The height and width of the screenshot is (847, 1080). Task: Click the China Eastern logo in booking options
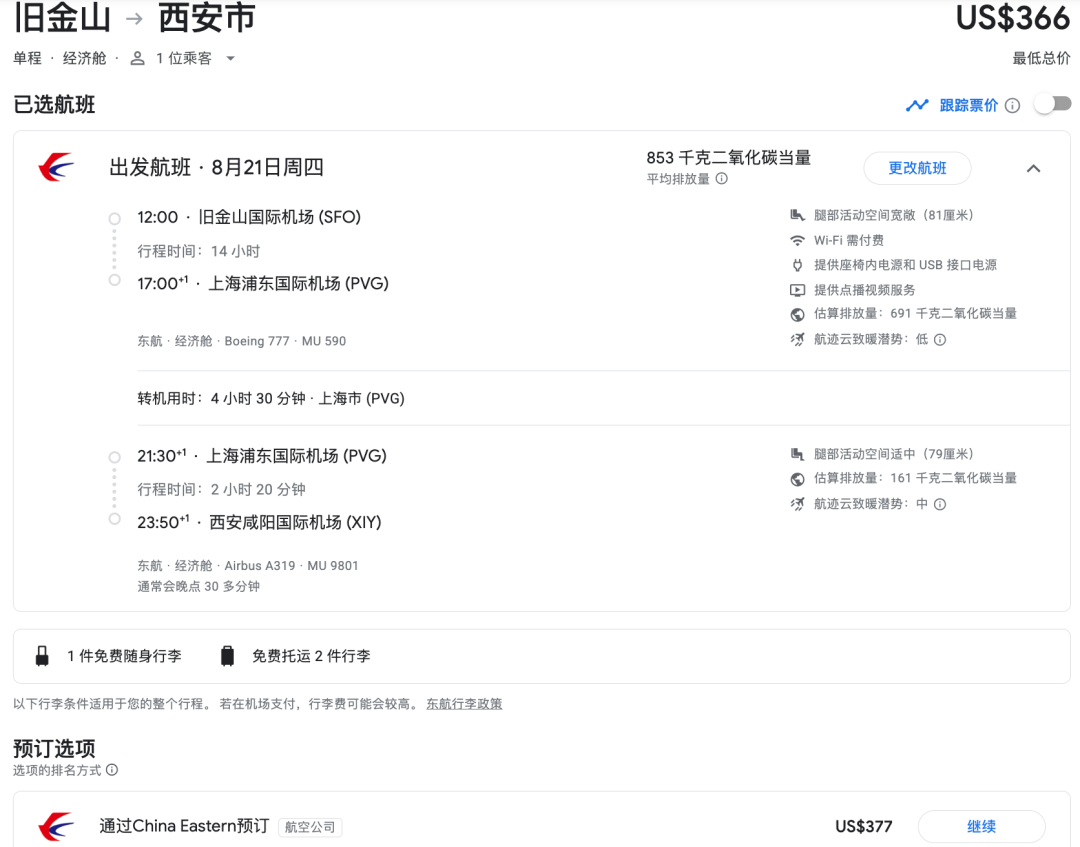(x=56, y=826)
